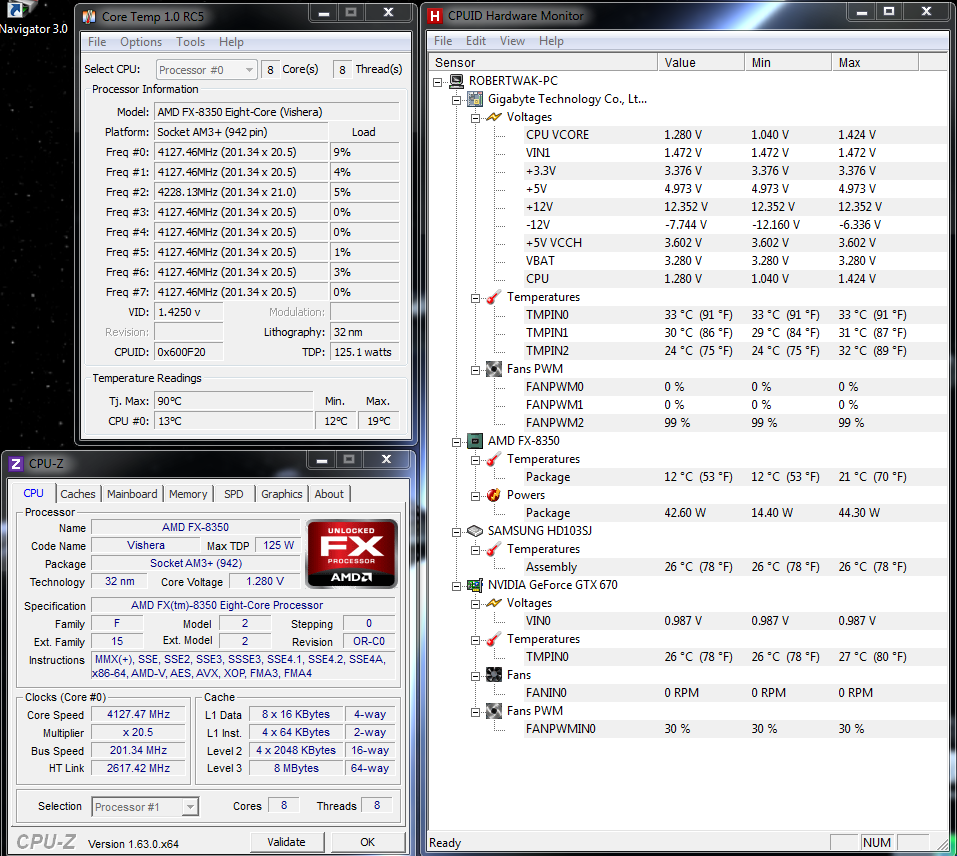The image size is (957, 856).
Task: Switch to the CPU-Z Graphics tab
Action: [282, 494]
